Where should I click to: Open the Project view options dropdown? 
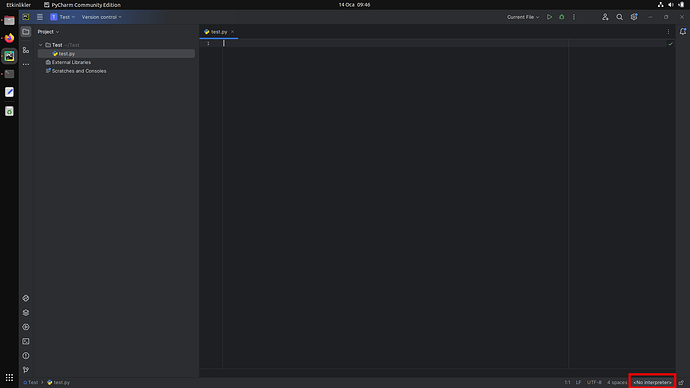pyautogui.click(x=48, y=32)
